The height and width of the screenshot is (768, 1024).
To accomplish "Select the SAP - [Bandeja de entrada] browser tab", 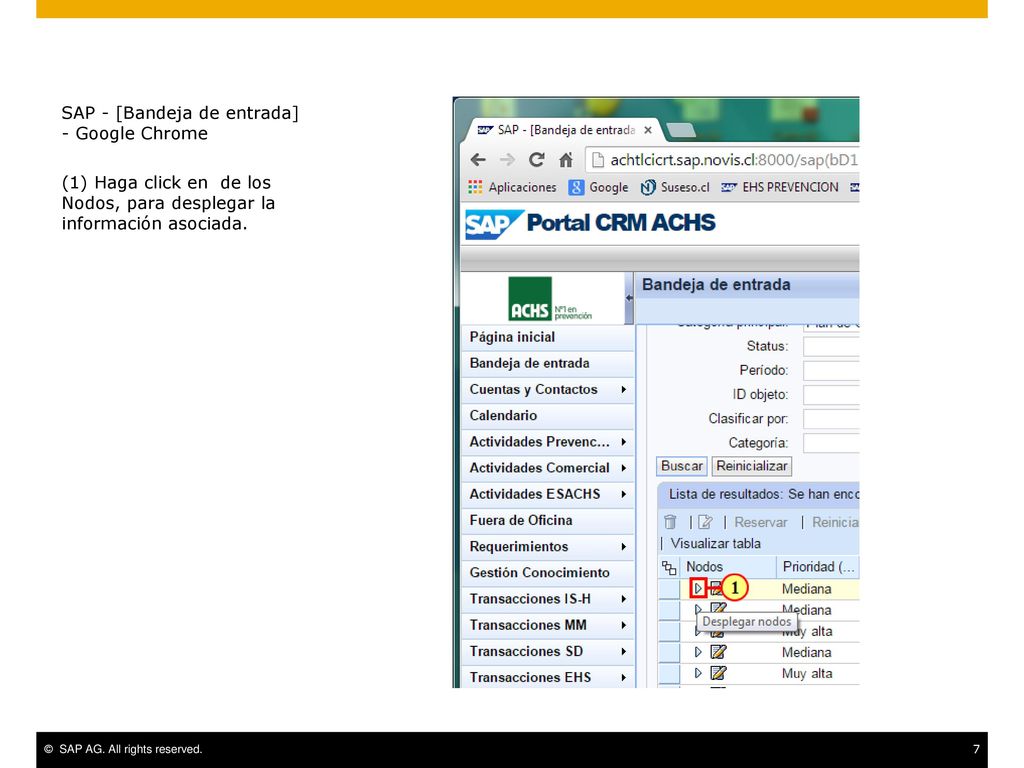I will [562, 130].
